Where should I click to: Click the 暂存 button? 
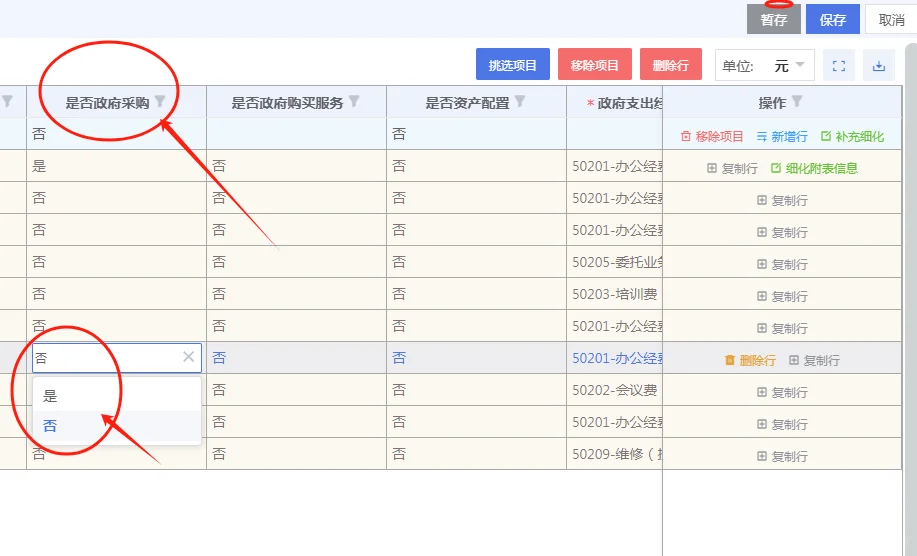coord(773,19)
